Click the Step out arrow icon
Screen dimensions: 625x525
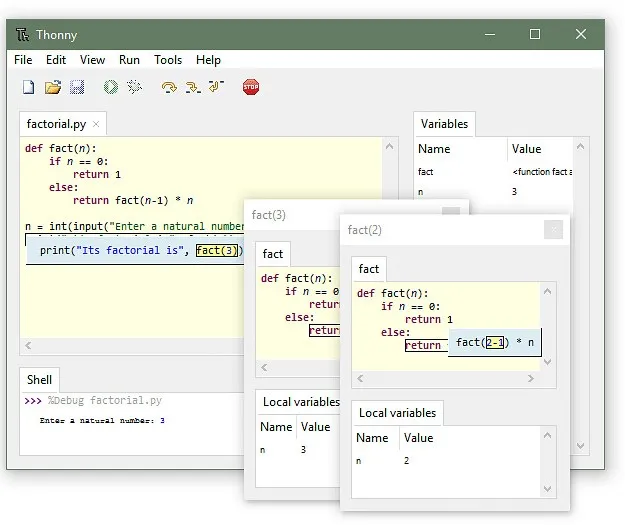(x=216, y=88)
